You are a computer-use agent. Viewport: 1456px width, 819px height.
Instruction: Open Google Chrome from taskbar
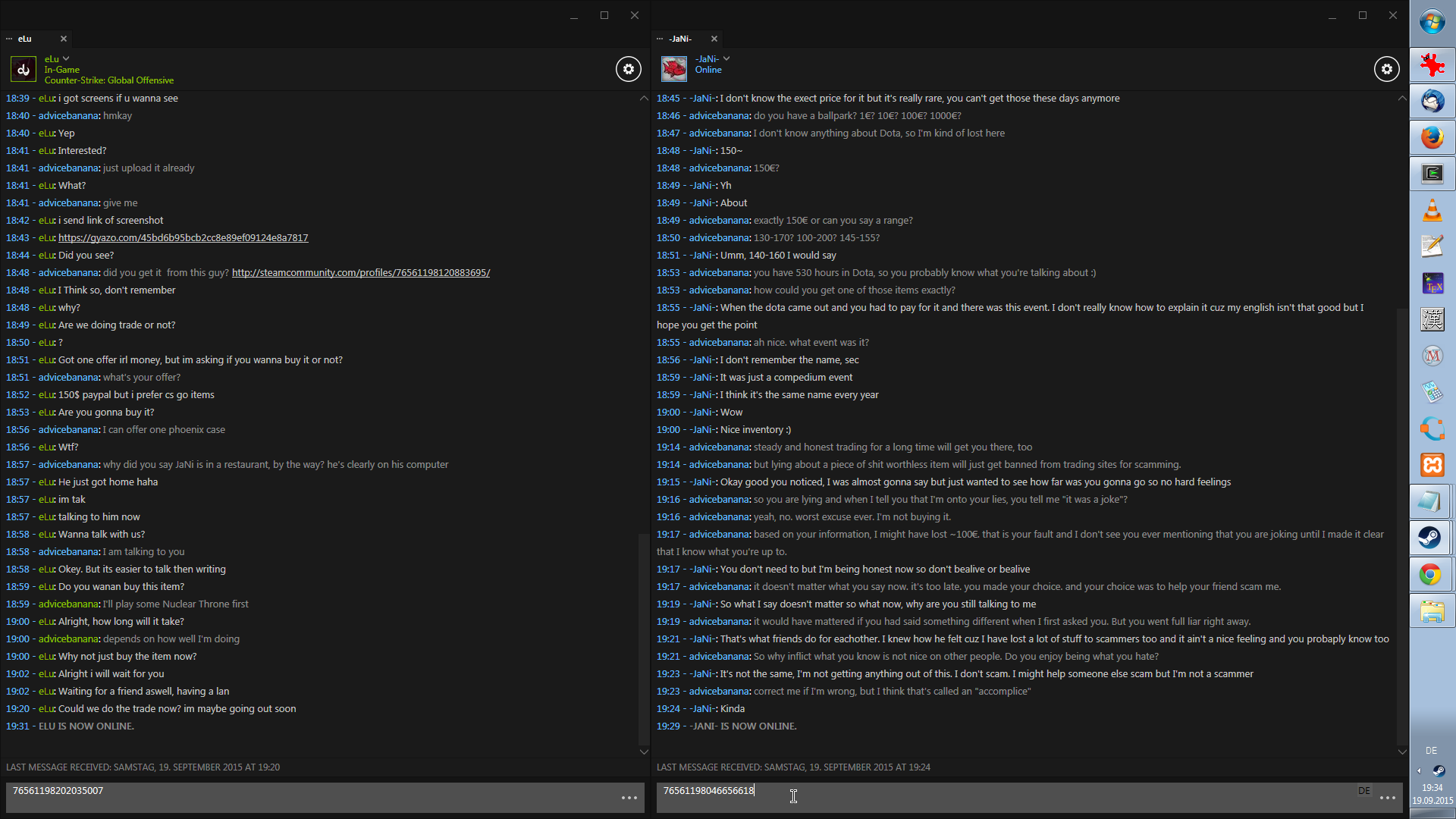pos(1432,574)
